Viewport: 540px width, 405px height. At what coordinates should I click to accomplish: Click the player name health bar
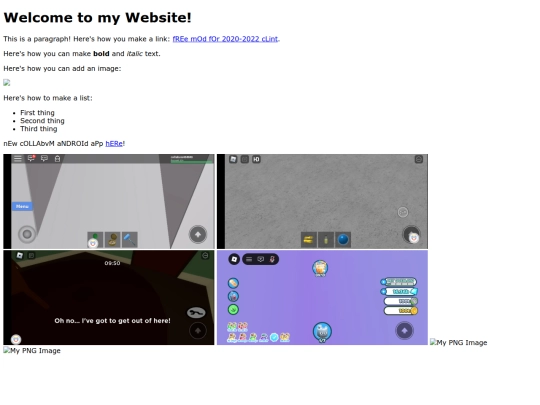tap(192, 159)
